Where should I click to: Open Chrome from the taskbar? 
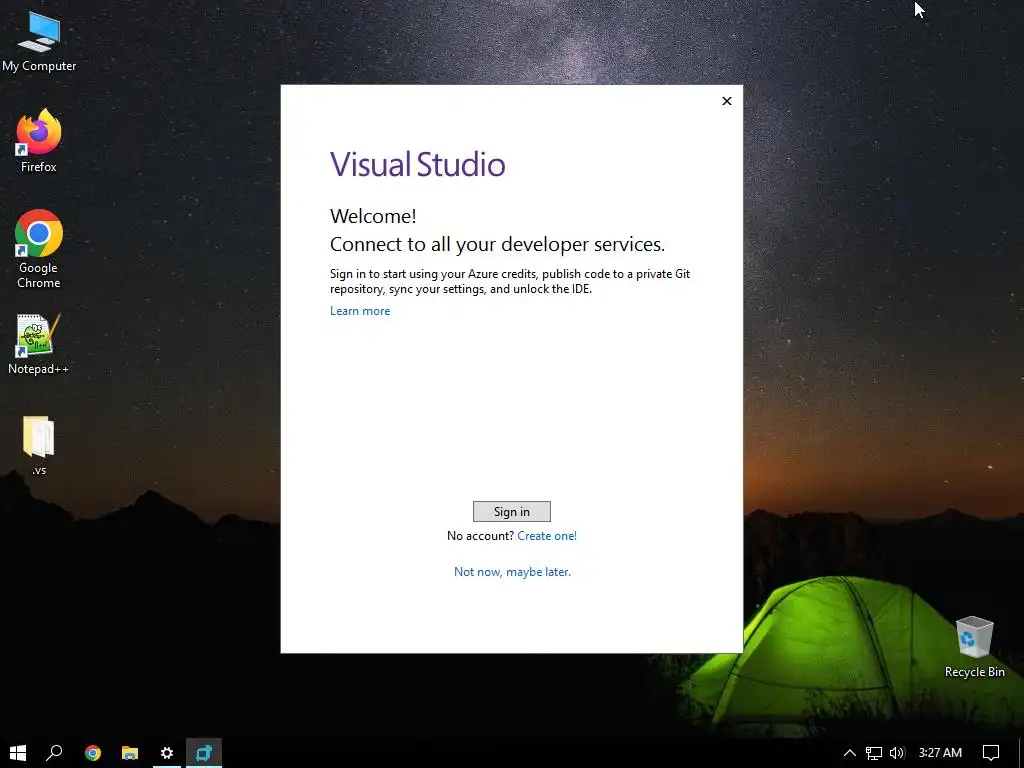93,753
